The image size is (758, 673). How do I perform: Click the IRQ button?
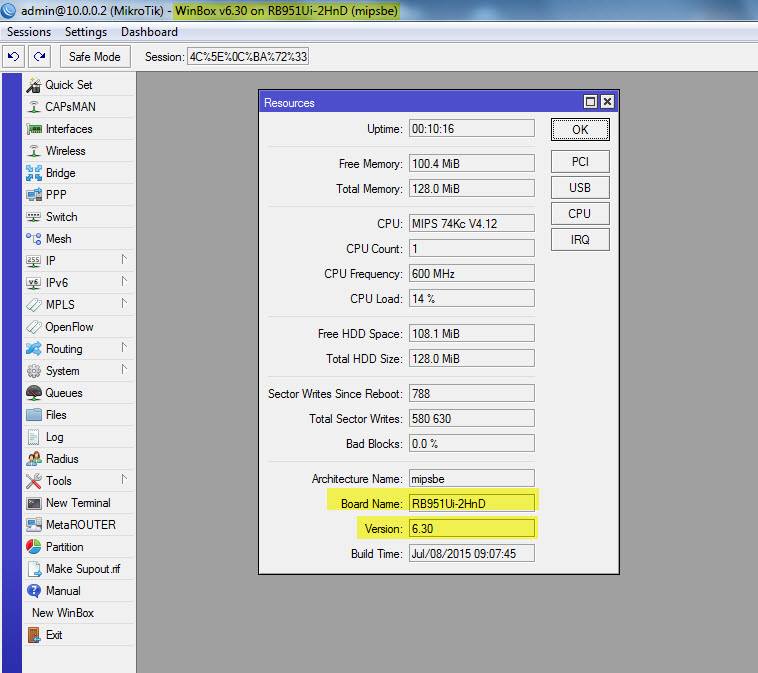[x=580, y=239]
